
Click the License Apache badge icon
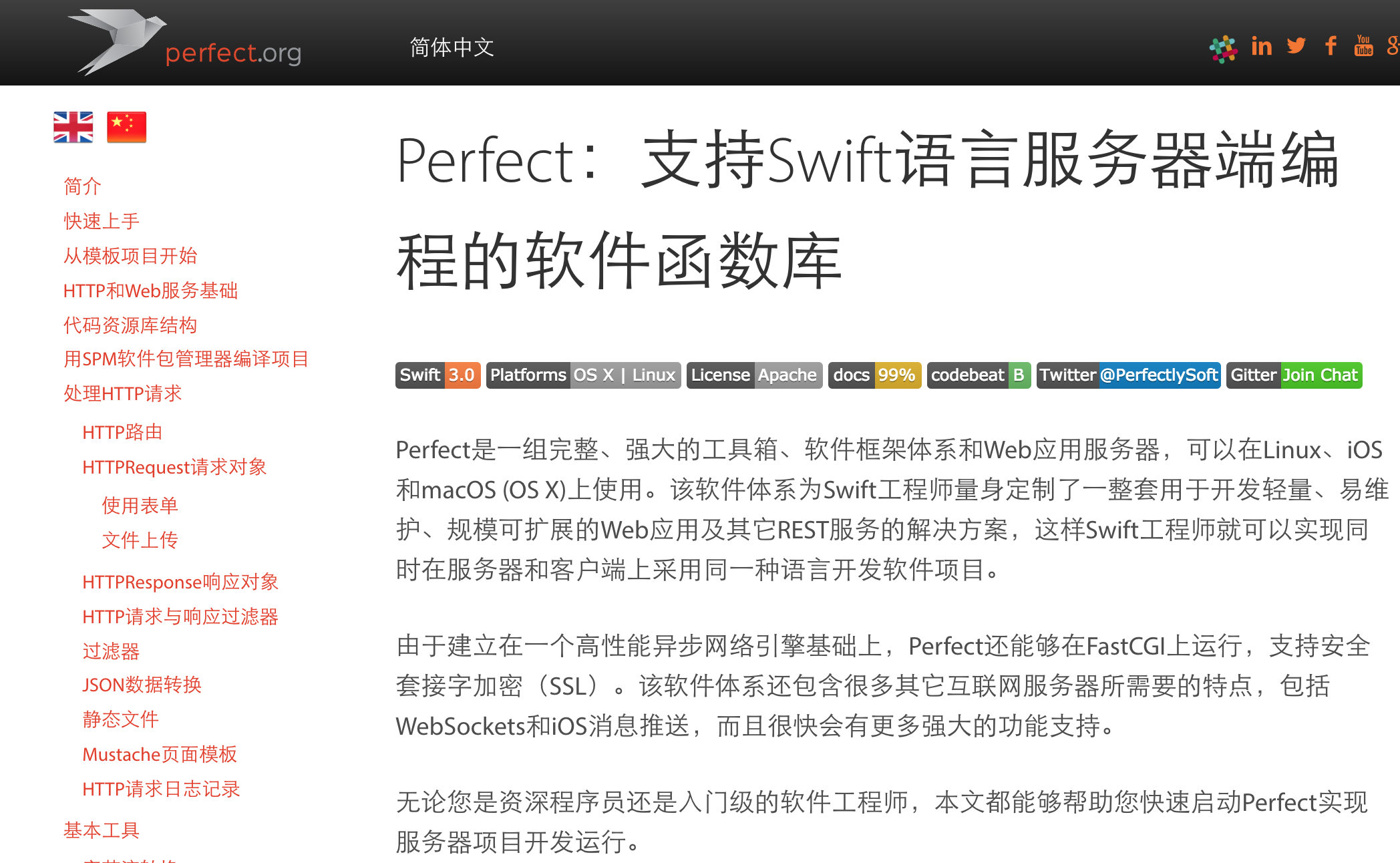pos(754,373)
